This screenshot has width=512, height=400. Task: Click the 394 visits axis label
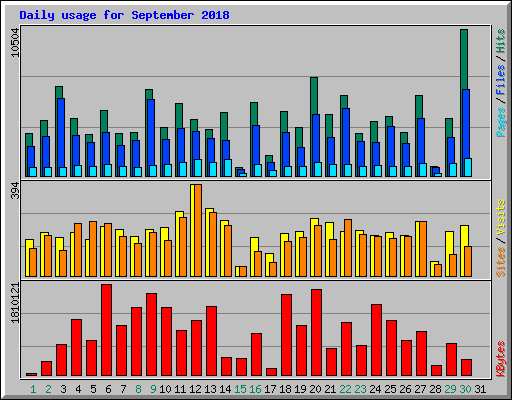point(15,191)
